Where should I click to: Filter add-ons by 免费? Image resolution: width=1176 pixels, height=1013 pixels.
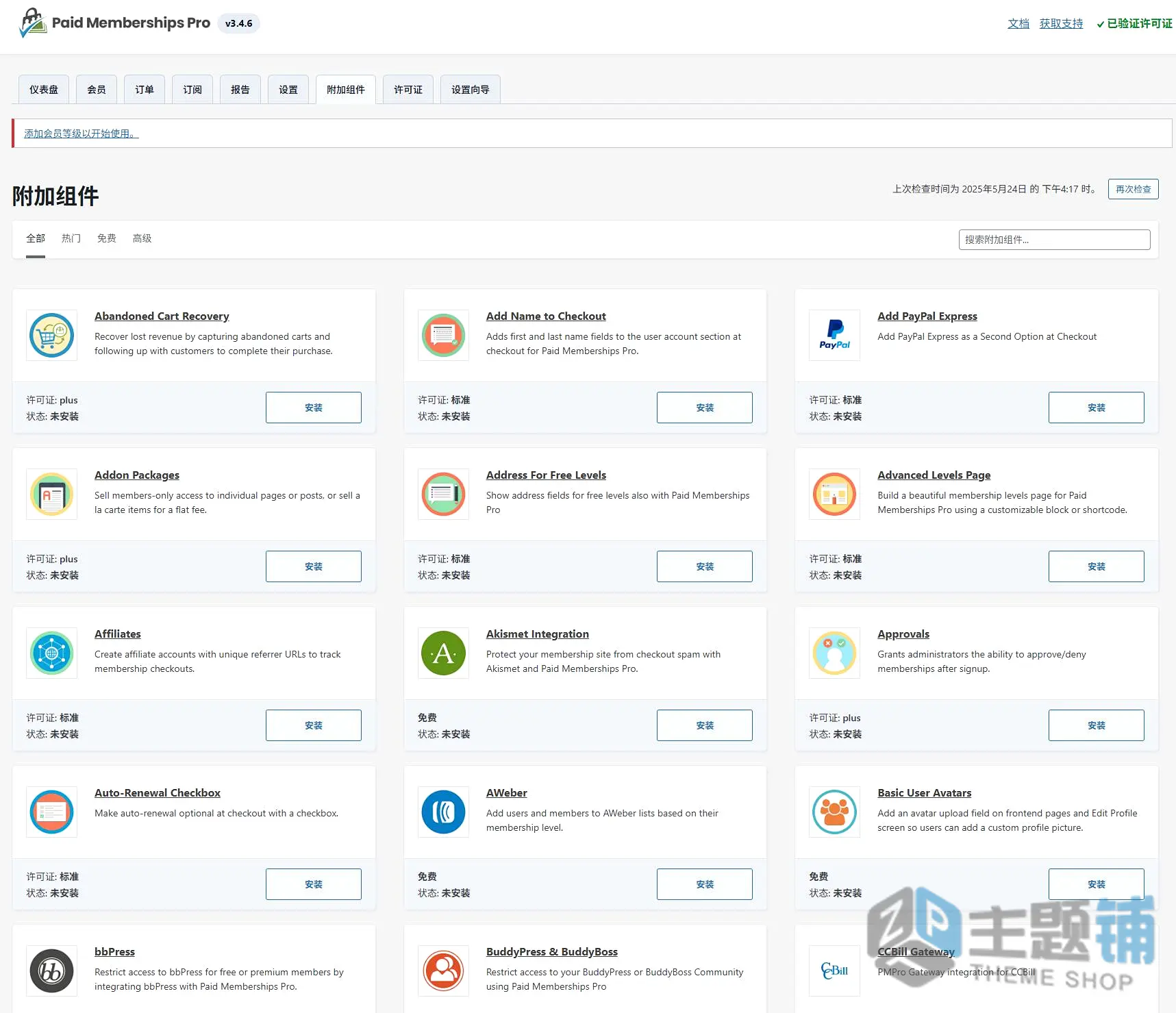pos(107,238)
